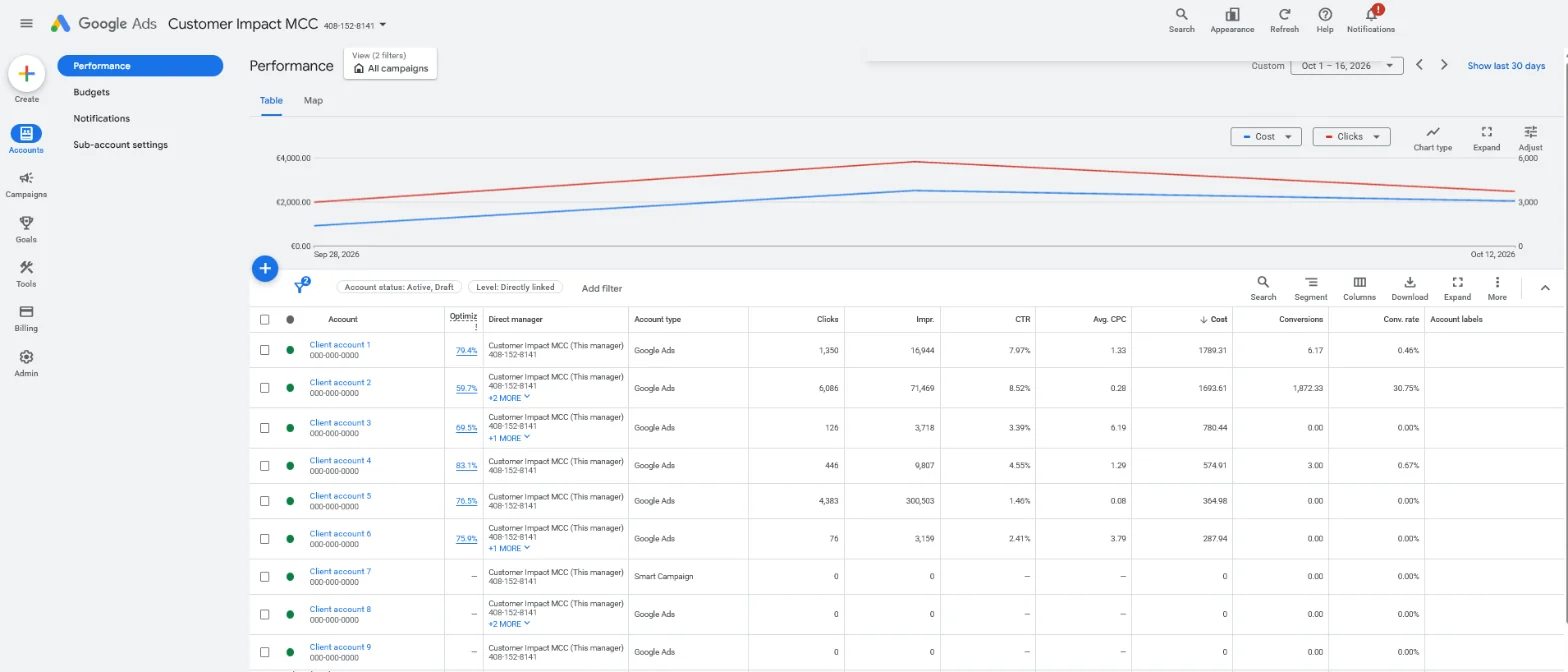Edit the Account status filter chip
Screen dimensions: 1568x672
398,287
